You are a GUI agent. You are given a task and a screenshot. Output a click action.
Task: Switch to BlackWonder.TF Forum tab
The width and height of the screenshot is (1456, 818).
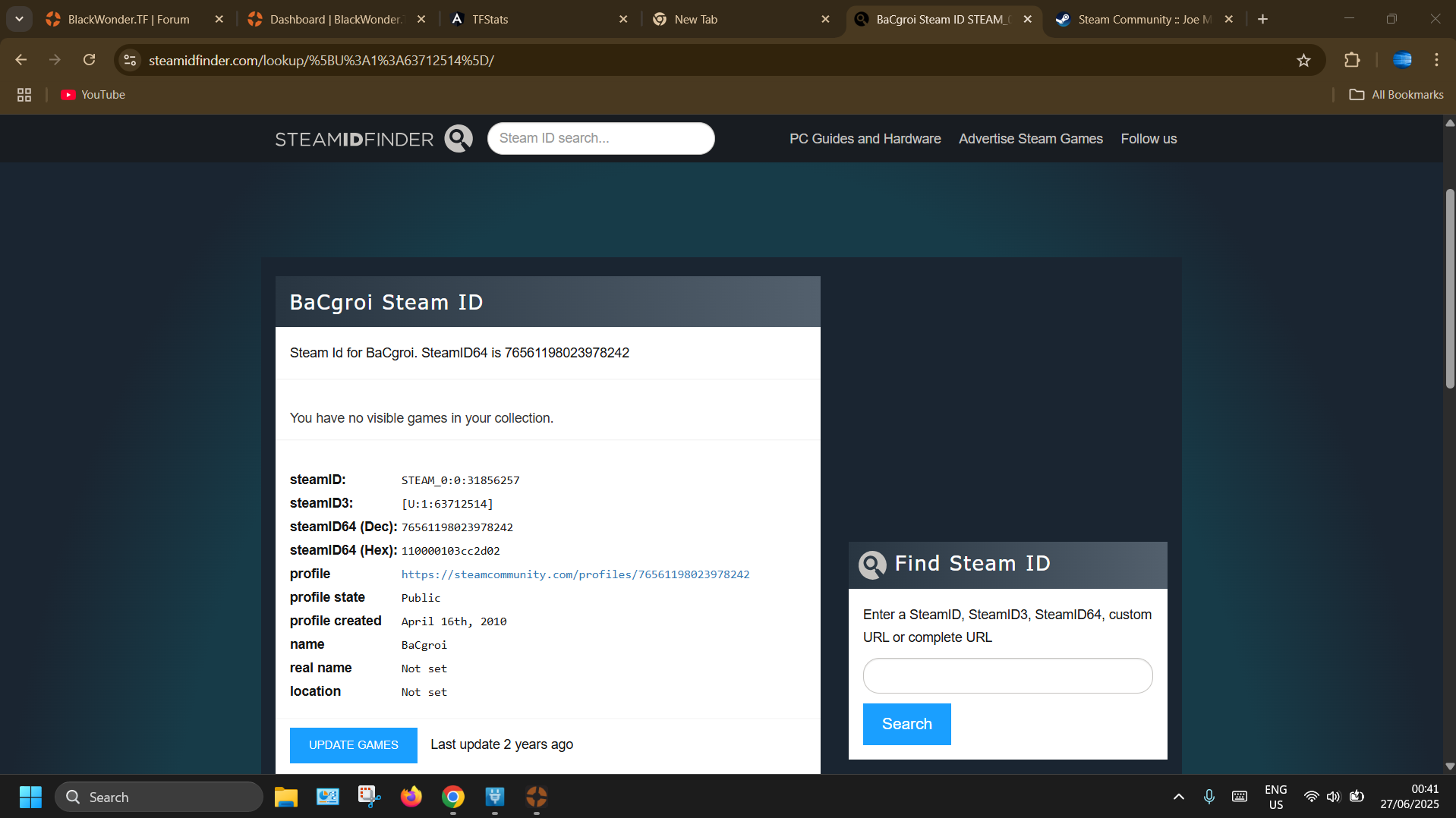click(x=128, y=20)
